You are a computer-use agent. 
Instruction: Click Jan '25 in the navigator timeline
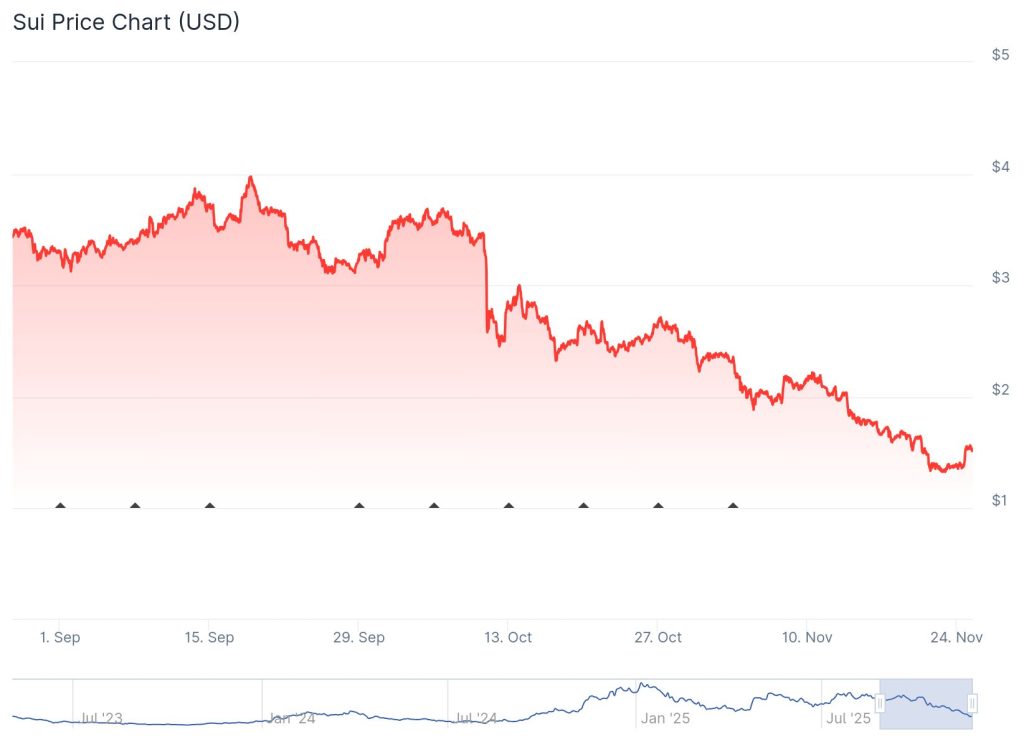[666, 718]
